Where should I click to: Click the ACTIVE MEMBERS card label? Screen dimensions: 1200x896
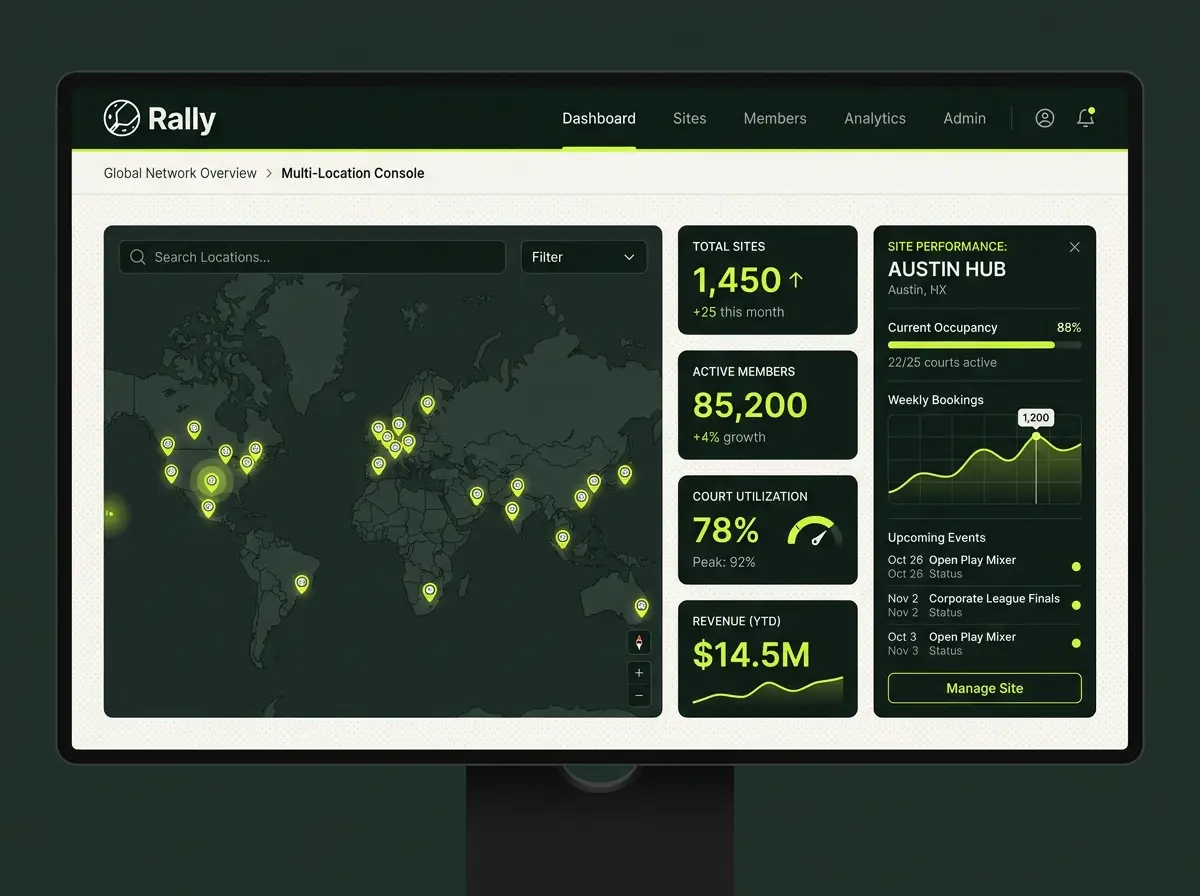[744, 371]
